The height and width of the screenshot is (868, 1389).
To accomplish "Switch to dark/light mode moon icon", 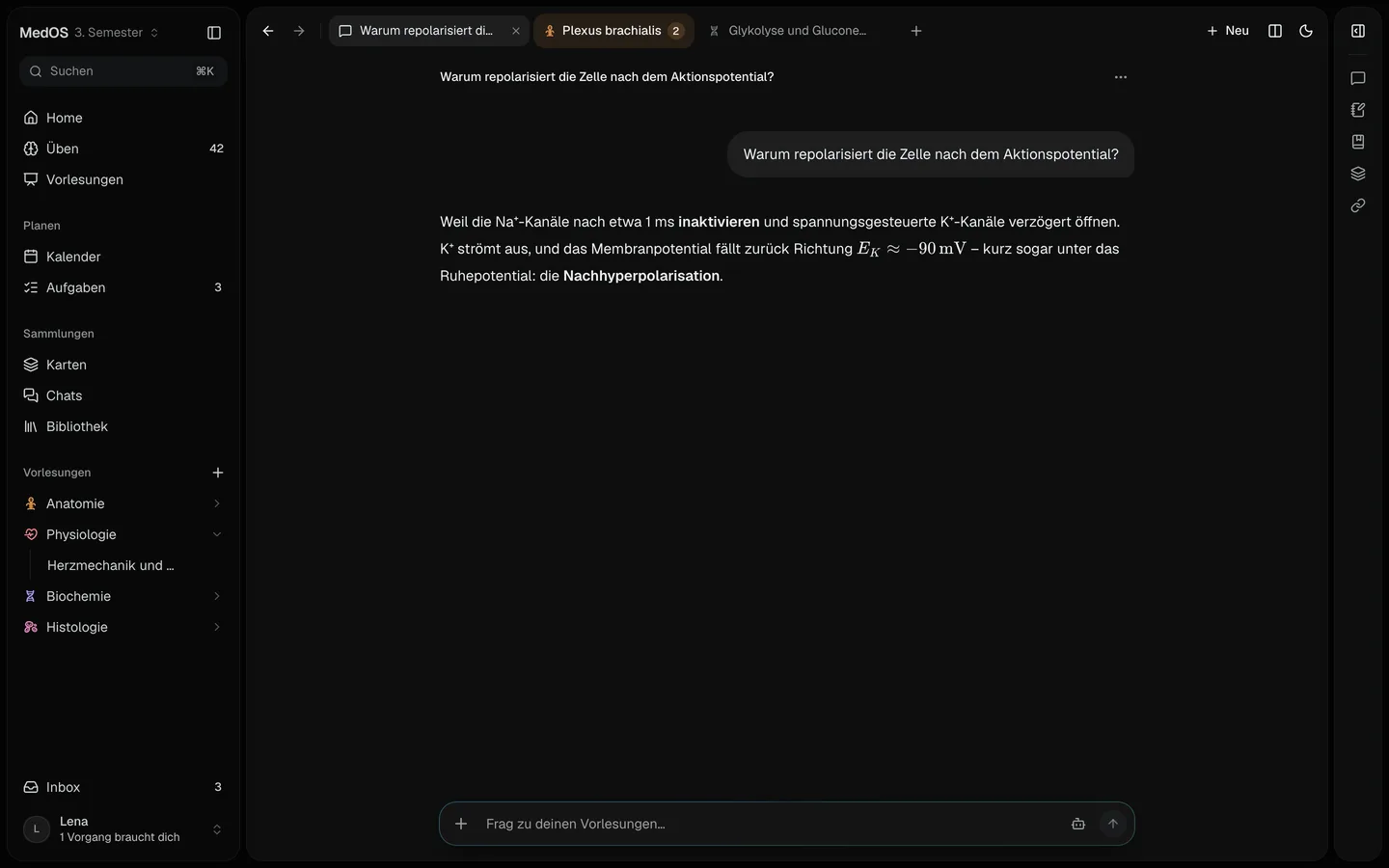I will (x=1306, y=31).
